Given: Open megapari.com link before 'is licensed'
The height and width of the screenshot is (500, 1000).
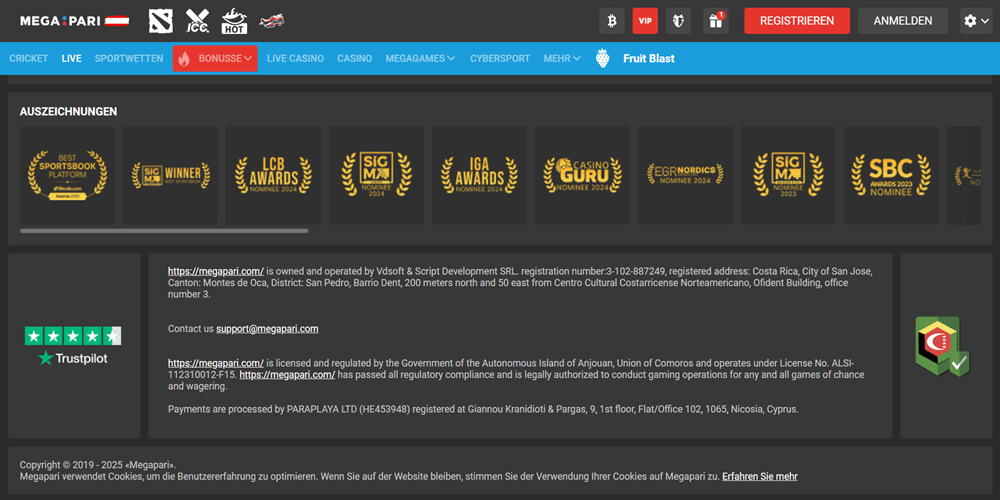Looking at the screenshot, I should point(216,363).
